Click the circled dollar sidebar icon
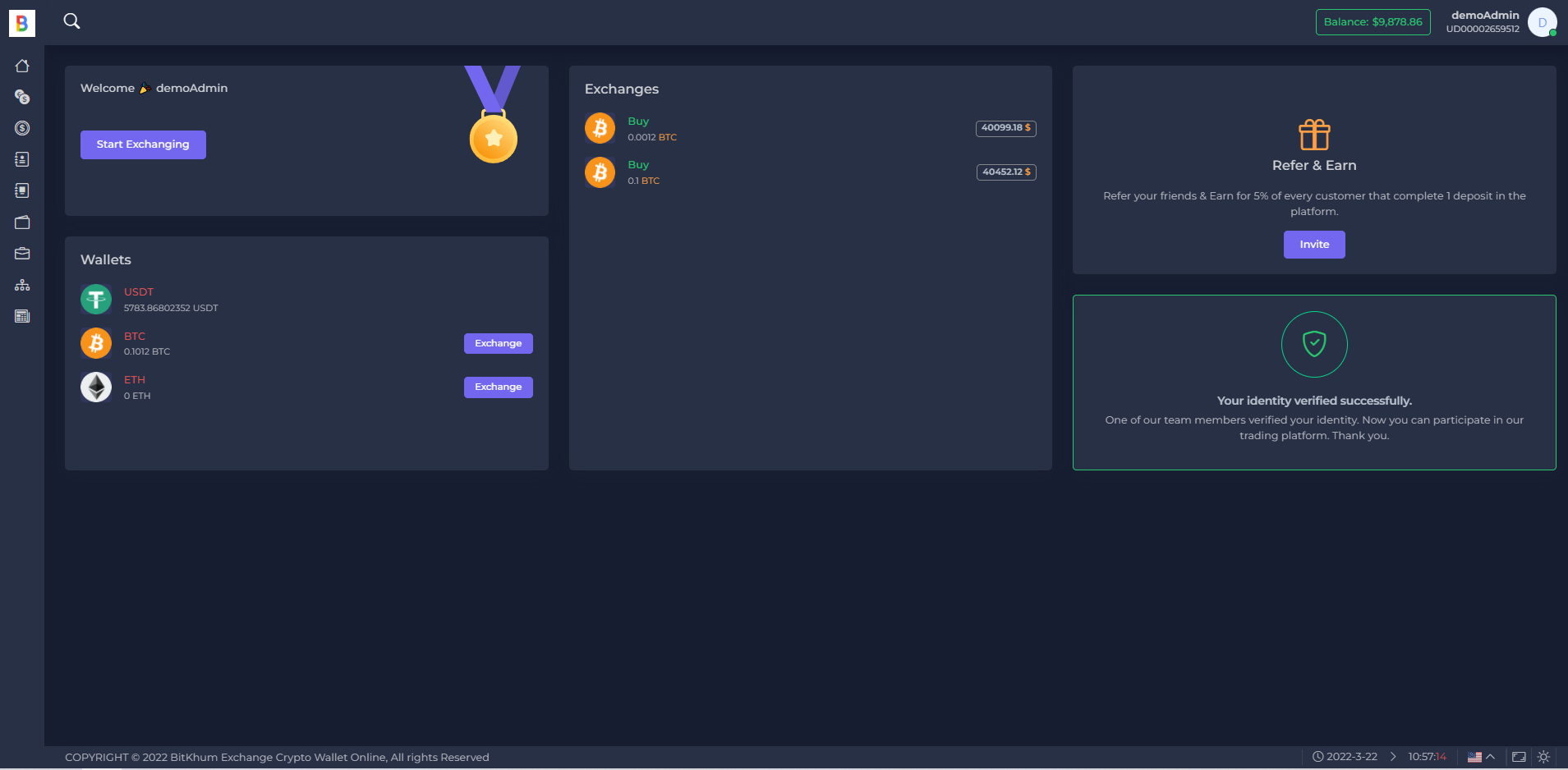Viewport: 1568px width, 770px height. point(22,128)
